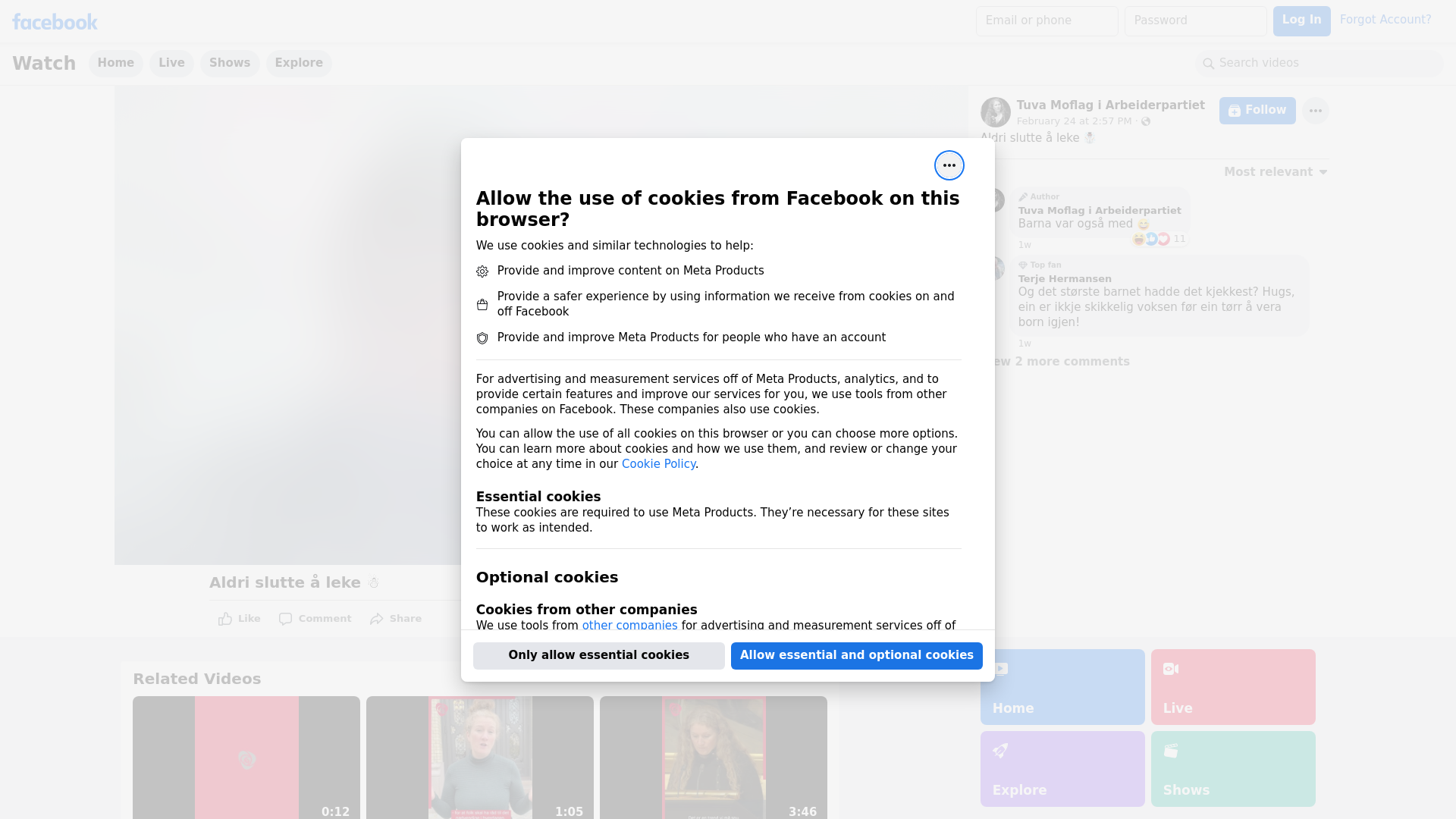
Task: Click Allow essential and optional cookies
Action: pyautogui.click(x=857, y=655)
